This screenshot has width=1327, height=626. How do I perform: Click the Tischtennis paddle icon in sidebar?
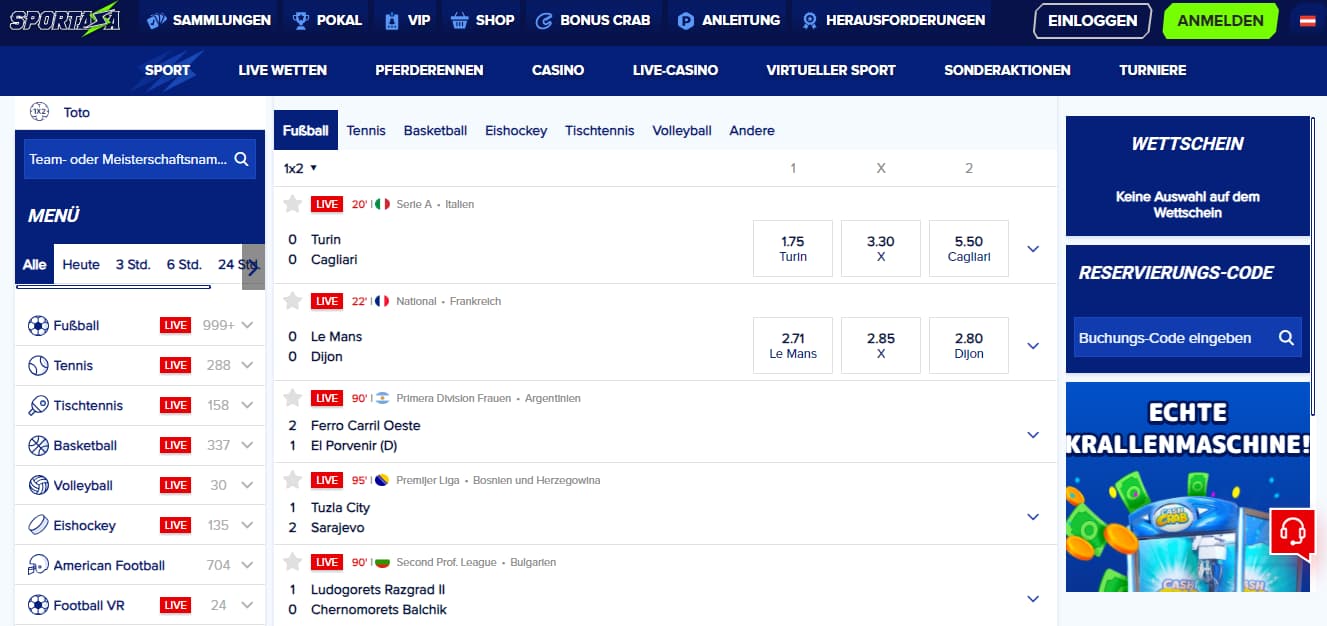[x=38, y=405]
